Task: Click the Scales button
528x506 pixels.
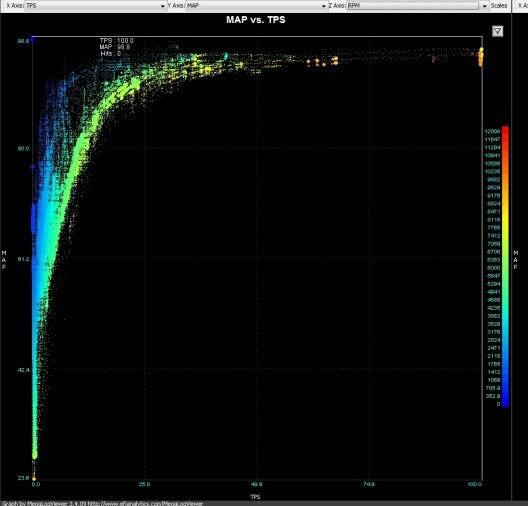Action: (499, 6)
